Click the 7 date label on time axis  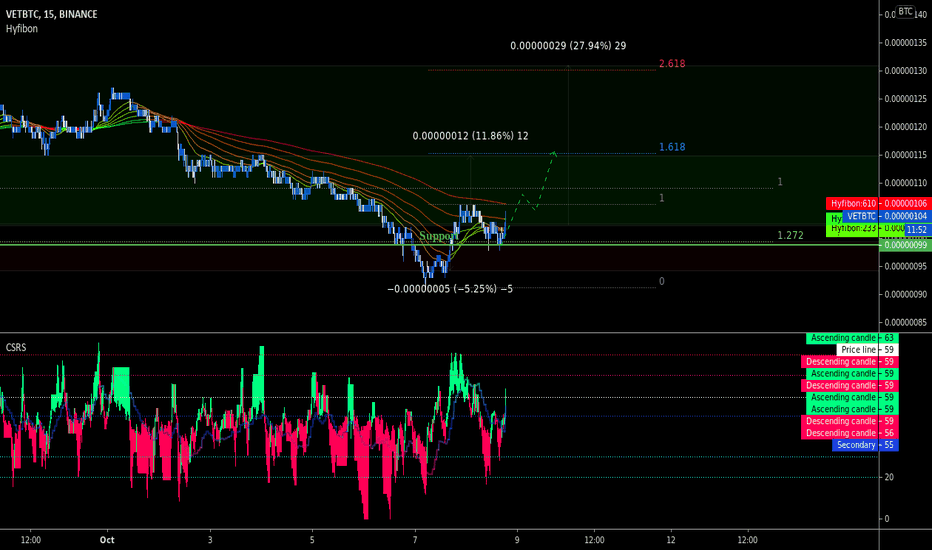[415, 540]
